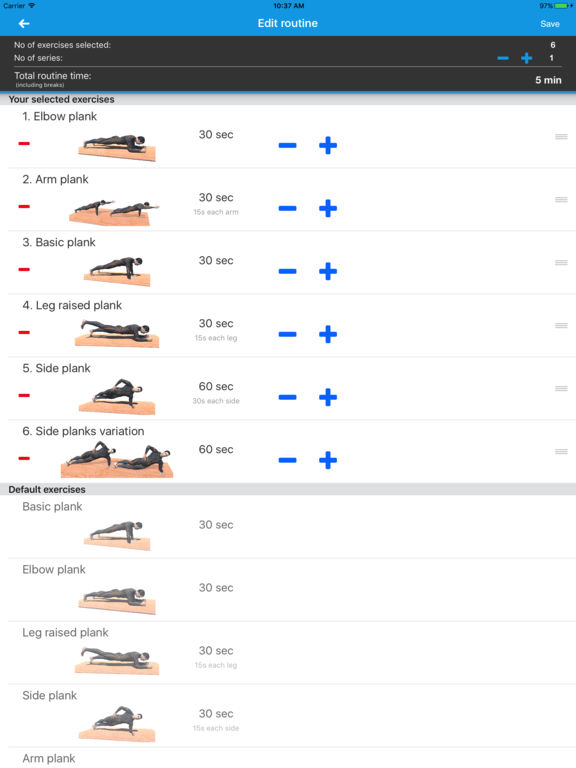Save the edited routine
The image size is (576, 768).
click(x=550, y=24)
